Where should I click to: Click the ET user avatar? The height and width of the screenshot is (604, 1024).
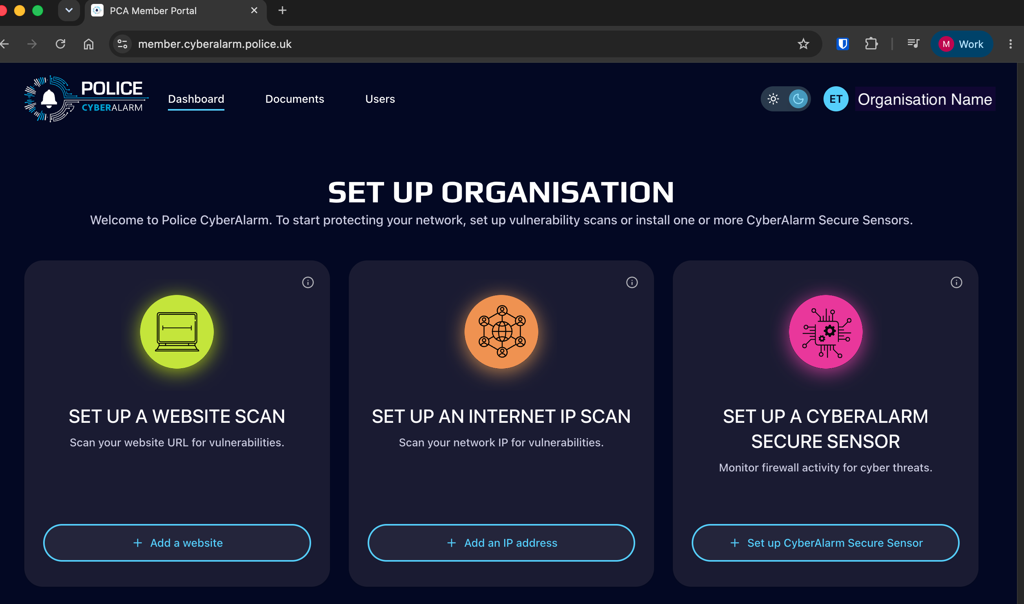click(835, 99)
